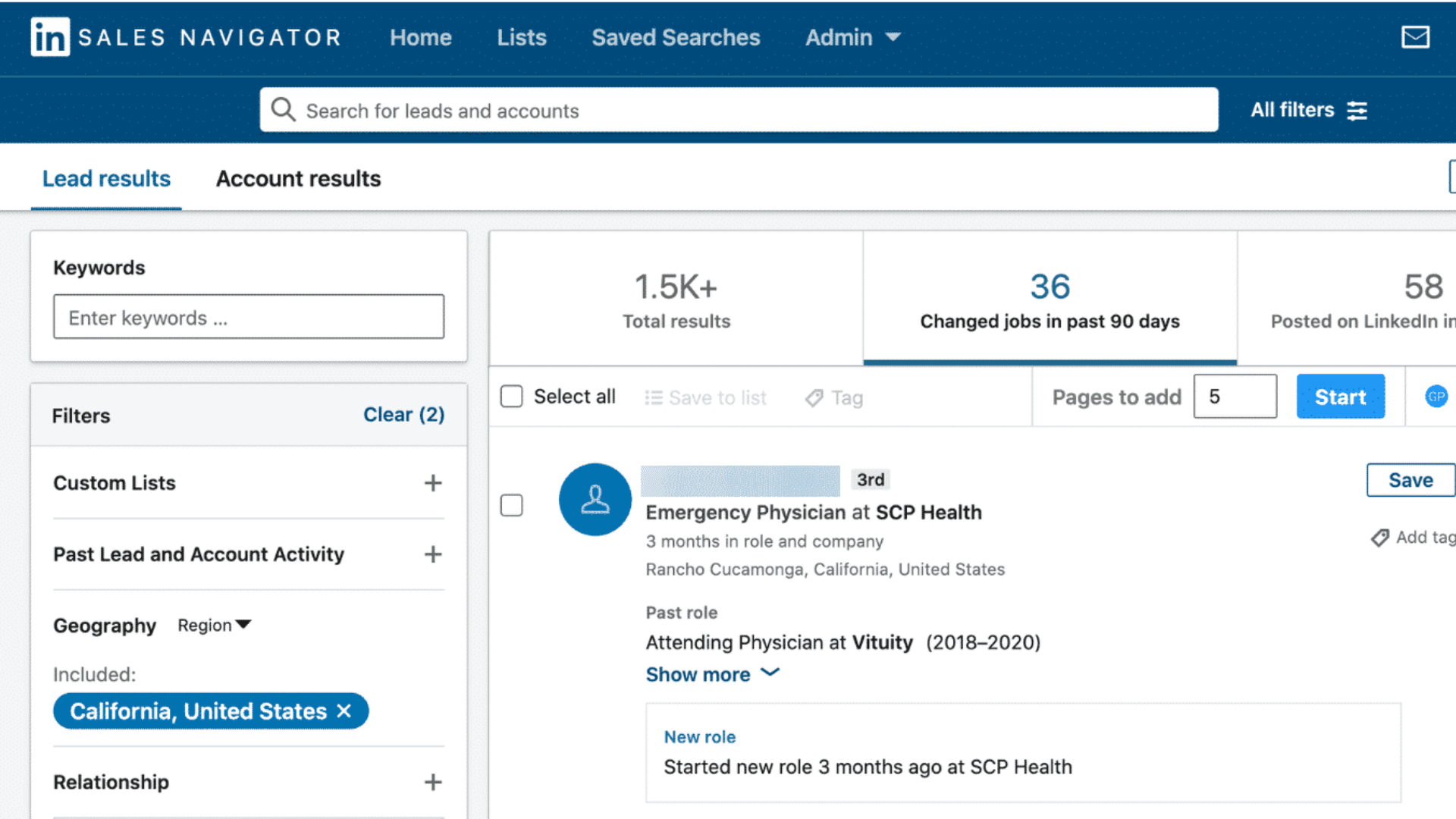Open the messages envelope icon

pyautogui.click(x=1415, y=37)
